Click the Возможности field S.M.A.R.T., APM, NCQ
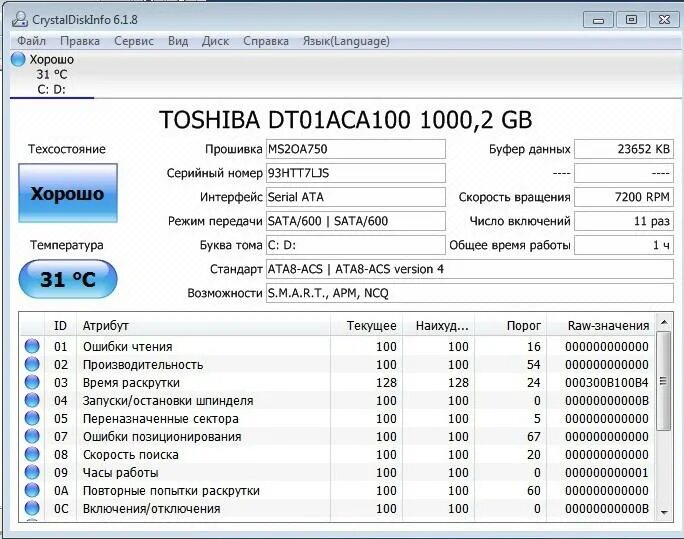The height and width of the screenshot is (539, 684). click(x=470, y=293)
